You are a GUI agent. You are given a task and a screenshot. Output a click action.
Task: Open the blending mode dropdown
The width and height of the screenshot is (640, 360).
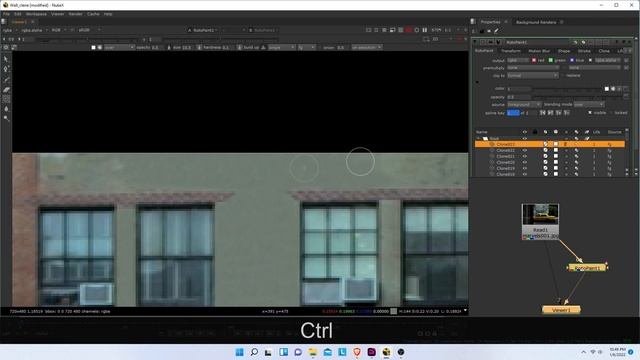pyautogui.click(x=589, y=105)
